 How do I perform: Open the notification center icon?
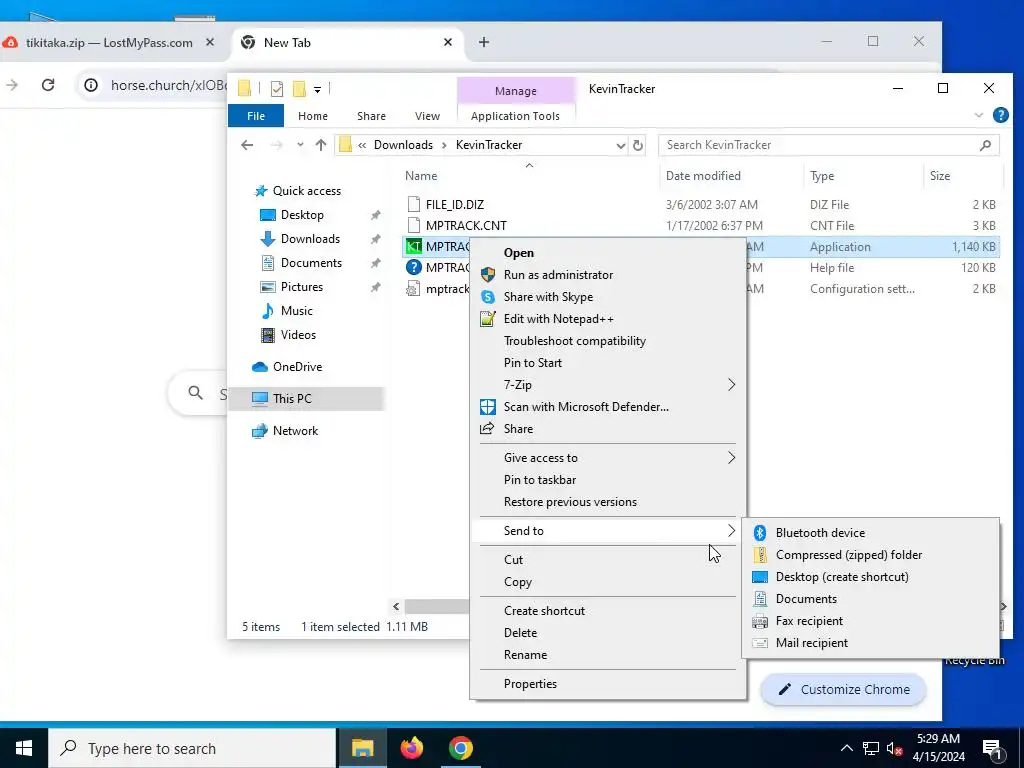pyautogui.click(x=992, y=749)
